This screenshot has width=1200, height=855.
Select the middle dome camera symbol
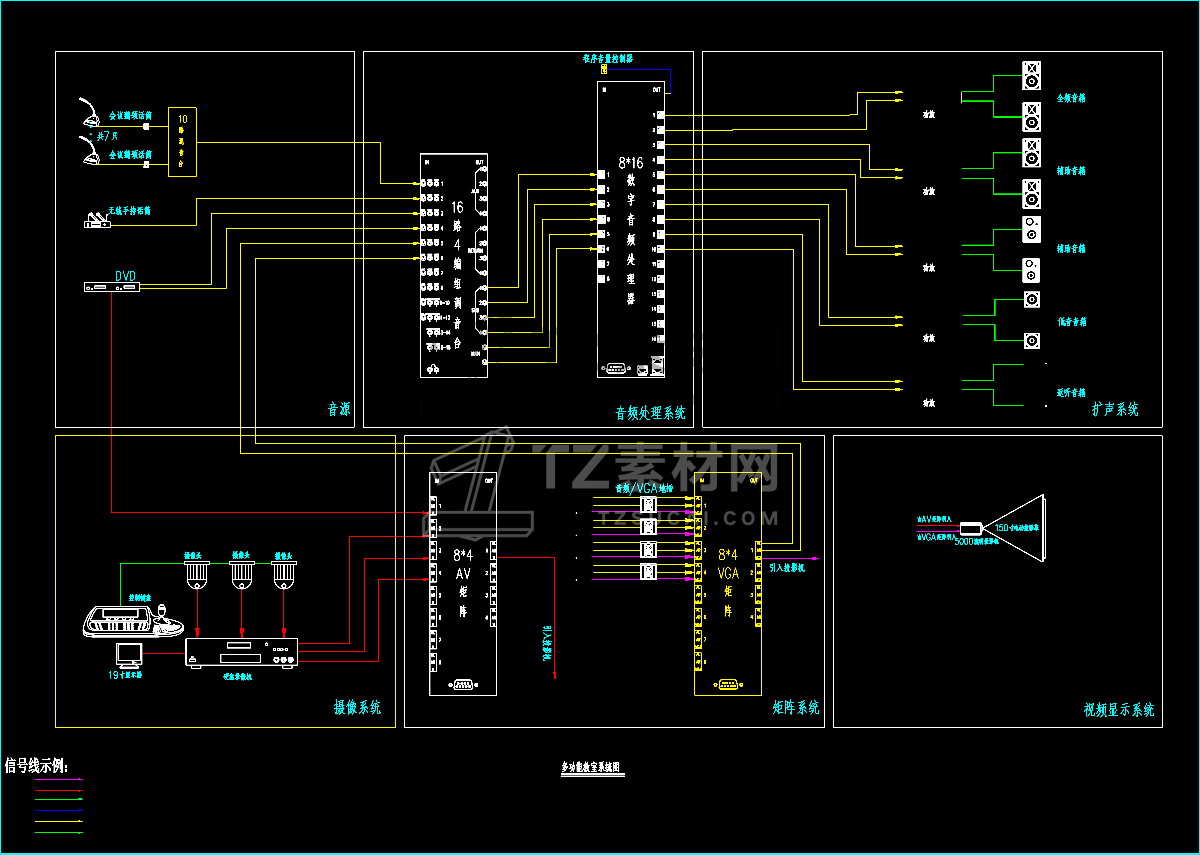point(241,574)
